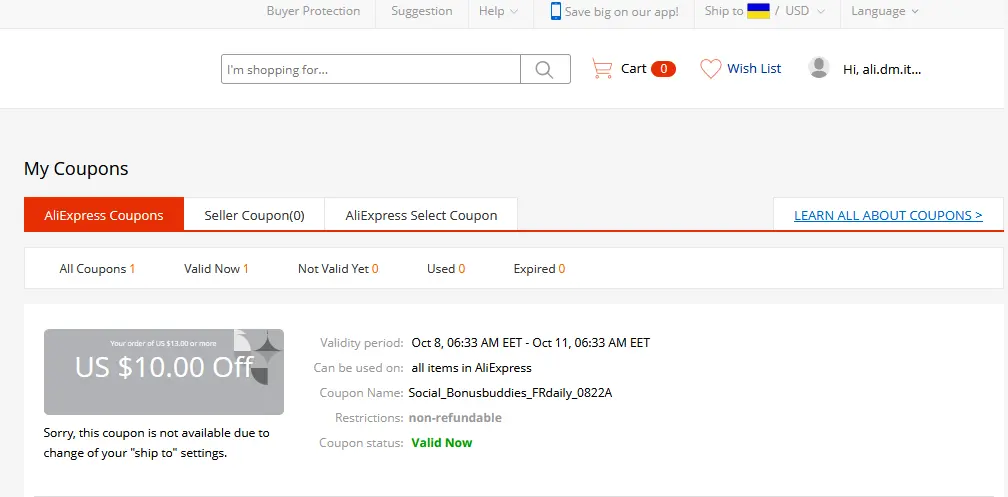The image size is (1008, 497).
Task: Show Expired coupons
Action: tap(539, 269)
